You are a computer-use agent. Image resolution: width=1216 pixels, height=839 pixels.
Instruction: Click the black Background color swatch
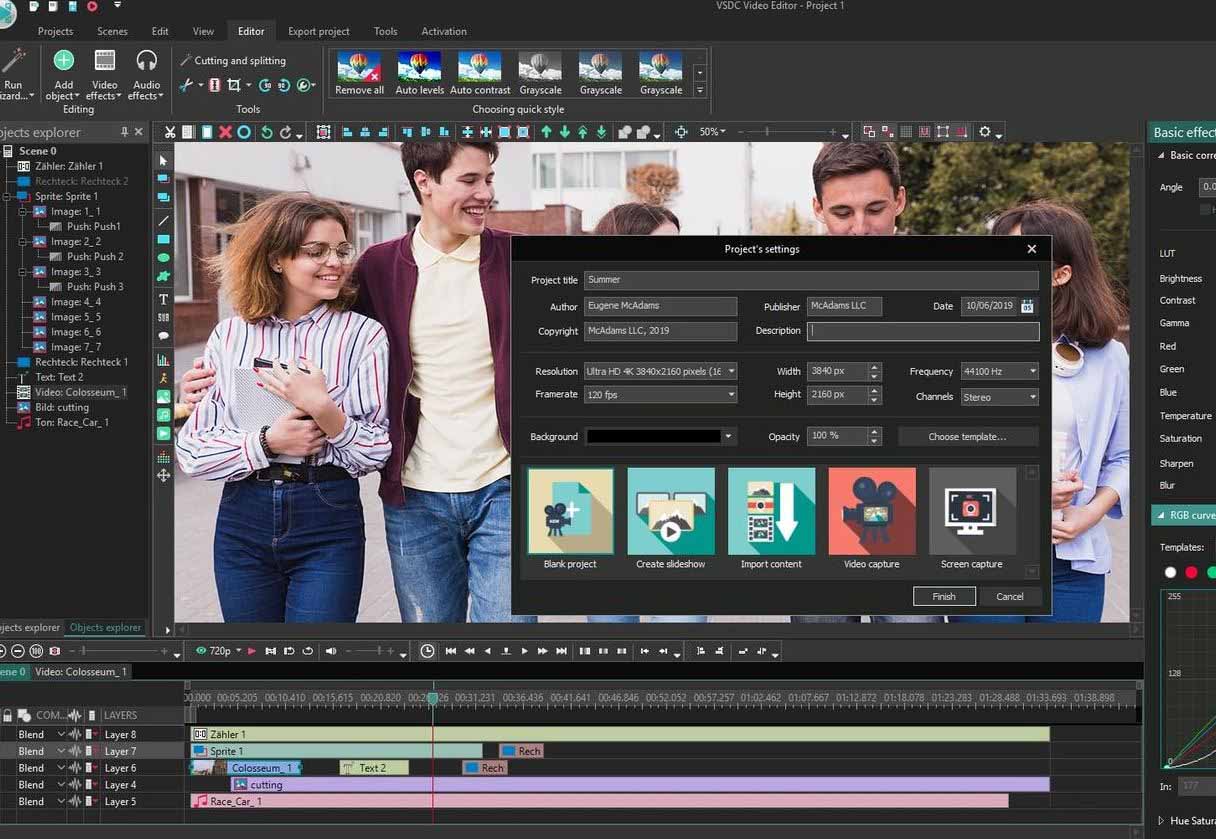point(653,437)
